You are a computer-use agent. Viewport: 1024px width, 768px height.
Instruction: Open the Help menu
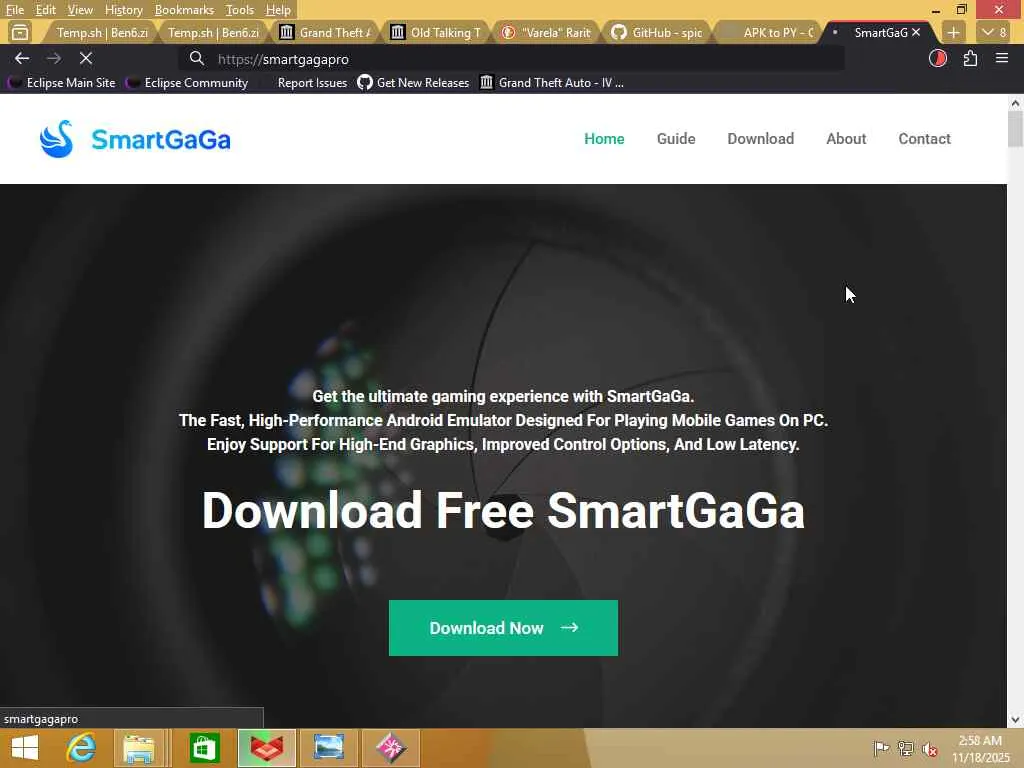pyautogui.click(x=278, y=10)
